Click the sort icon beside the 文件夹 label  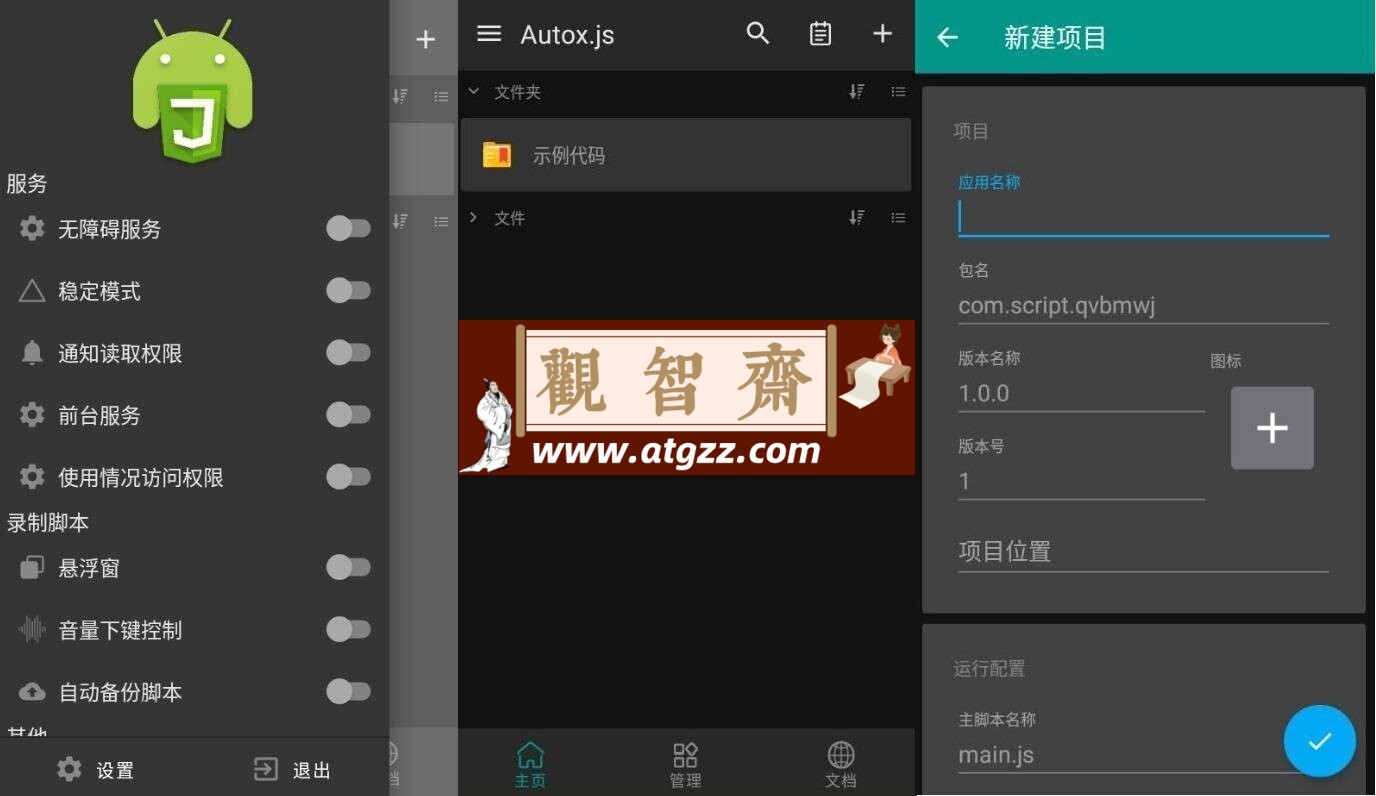[x=857, y=92]
